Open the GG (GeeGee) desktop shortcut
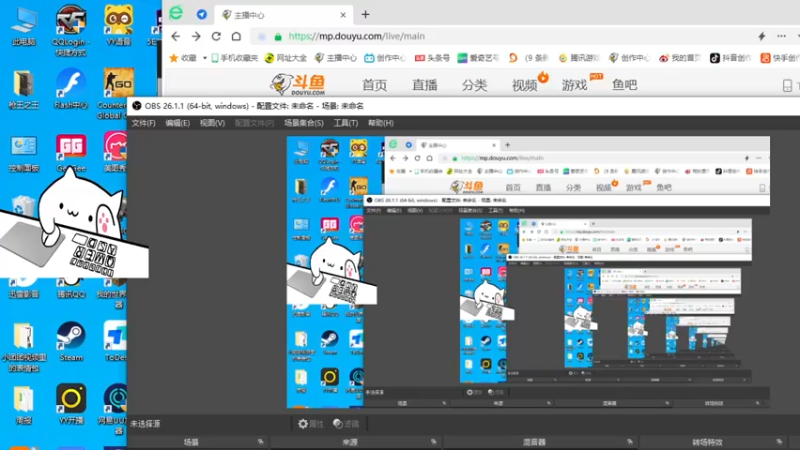The height and width of the screenshot is (450, 800). [71, 152]
